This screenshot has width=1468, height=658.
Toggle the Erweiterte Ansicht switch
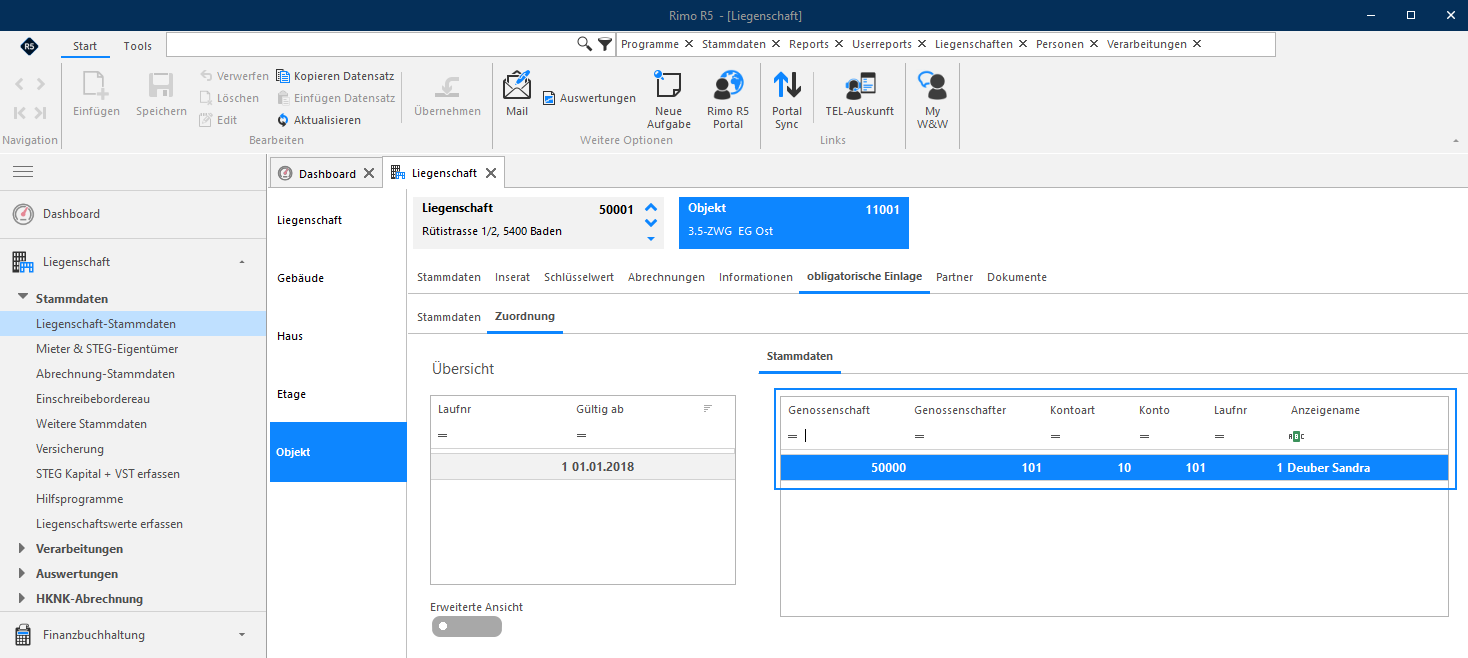tap(467, 626)
